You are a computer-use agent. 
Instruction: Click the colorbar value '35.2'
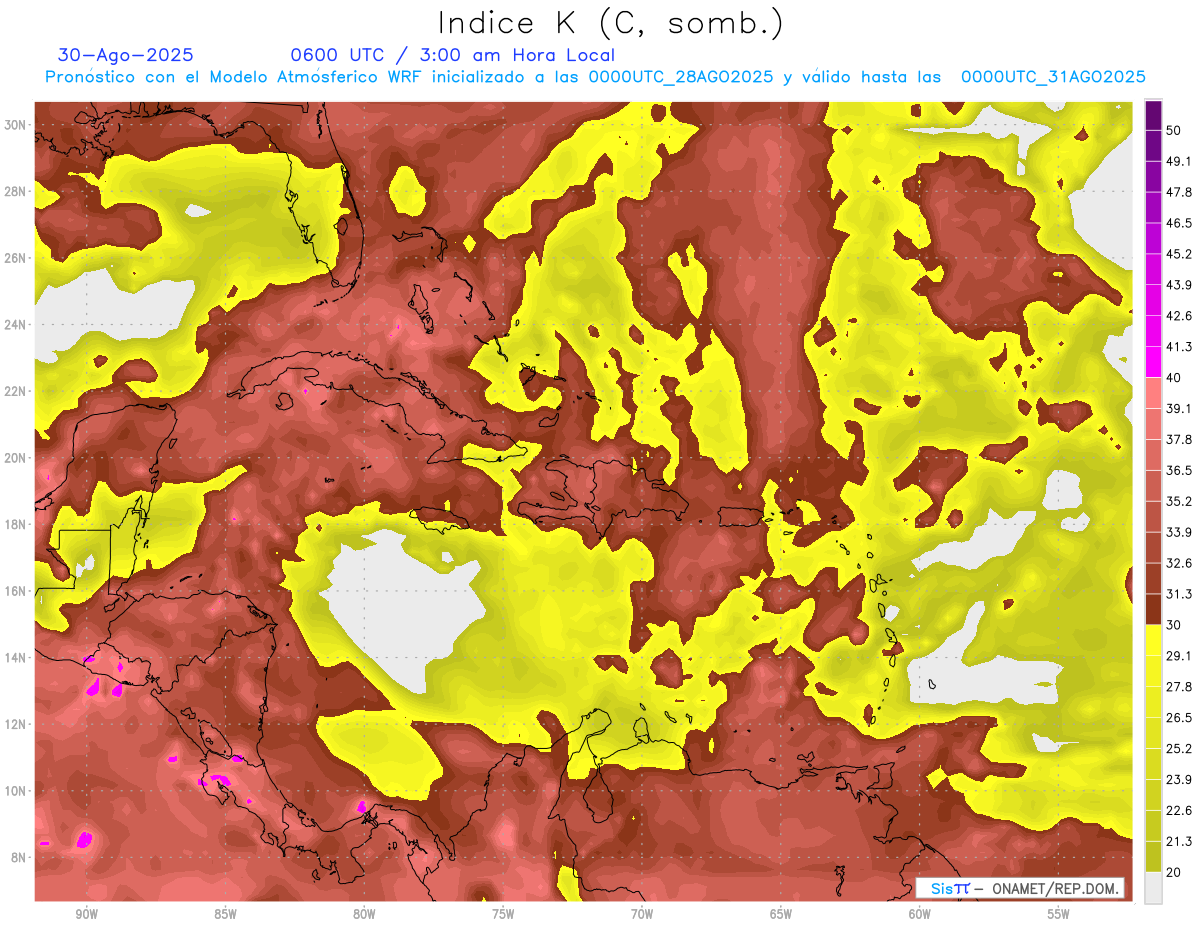point(1178,502)
